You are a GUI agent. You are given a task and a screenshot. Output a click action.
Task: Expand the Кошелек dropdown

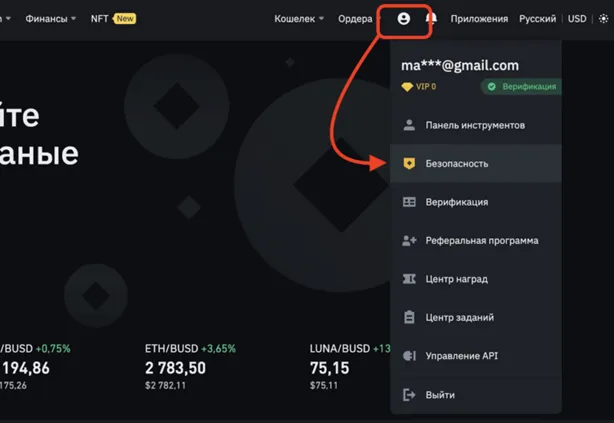coord(299,18)
